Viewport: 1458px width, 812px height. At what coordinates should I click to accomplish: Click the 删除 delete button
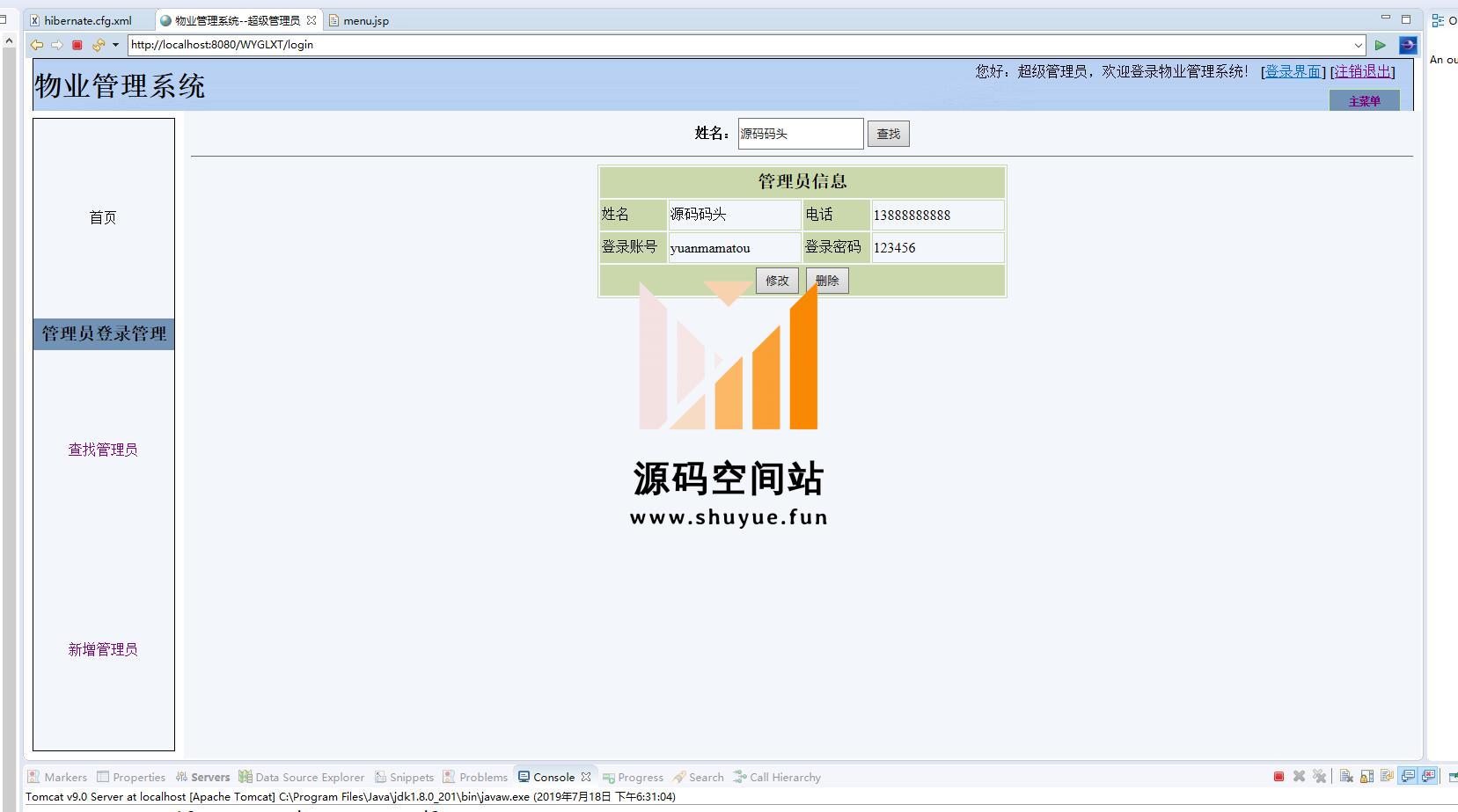coord(827,281)
